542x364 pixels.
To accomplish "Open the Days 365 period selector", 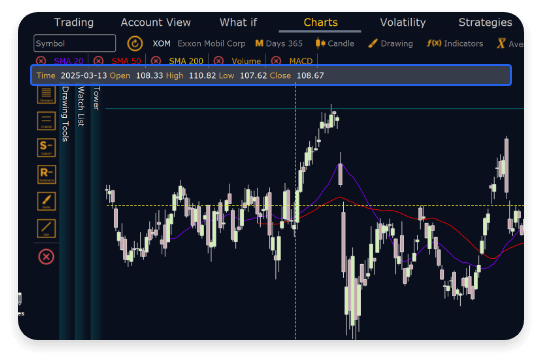I will 279,44.
